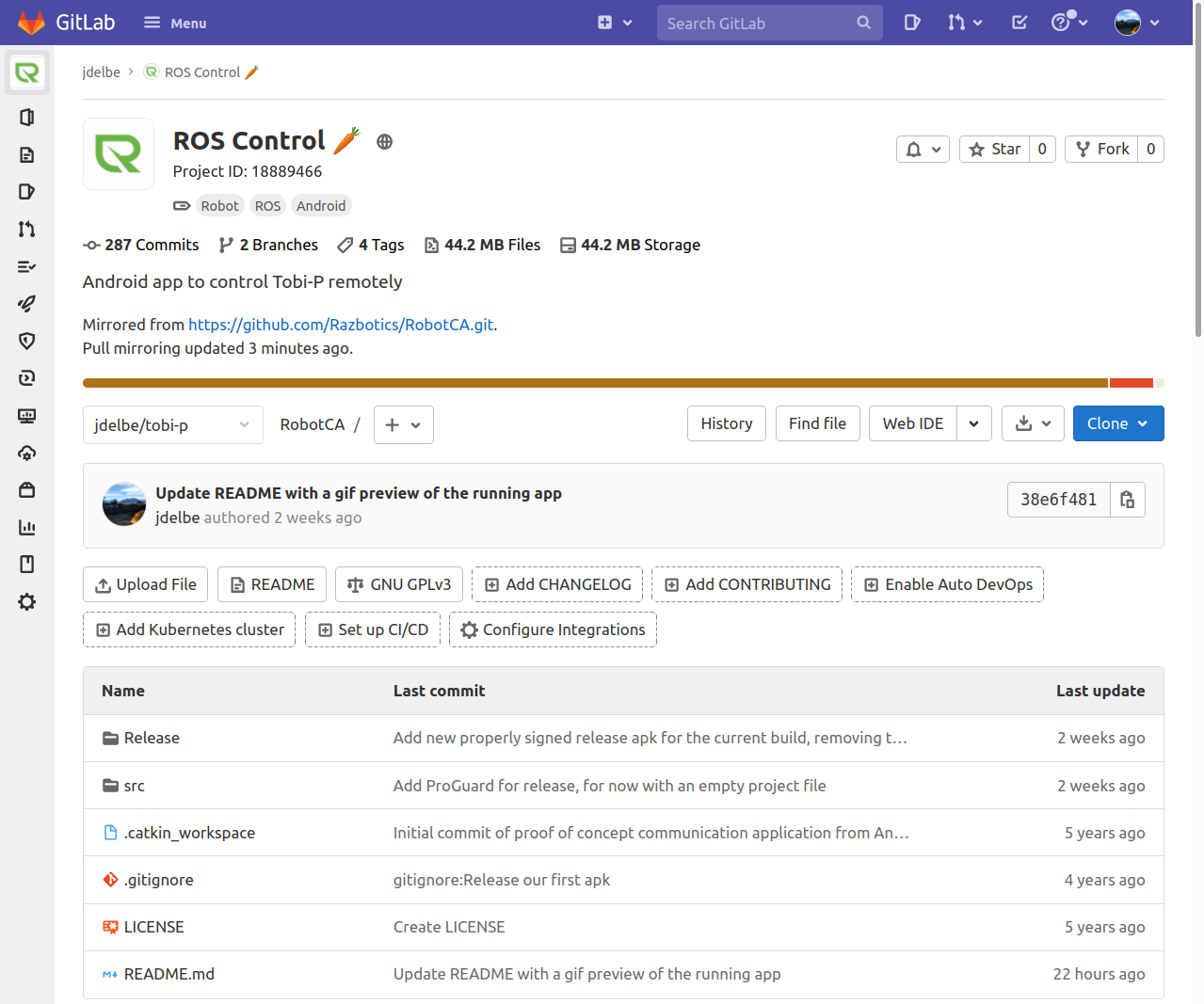Open the notification bell dropdown
The image size is (1204, 1004).
point(923,149)
